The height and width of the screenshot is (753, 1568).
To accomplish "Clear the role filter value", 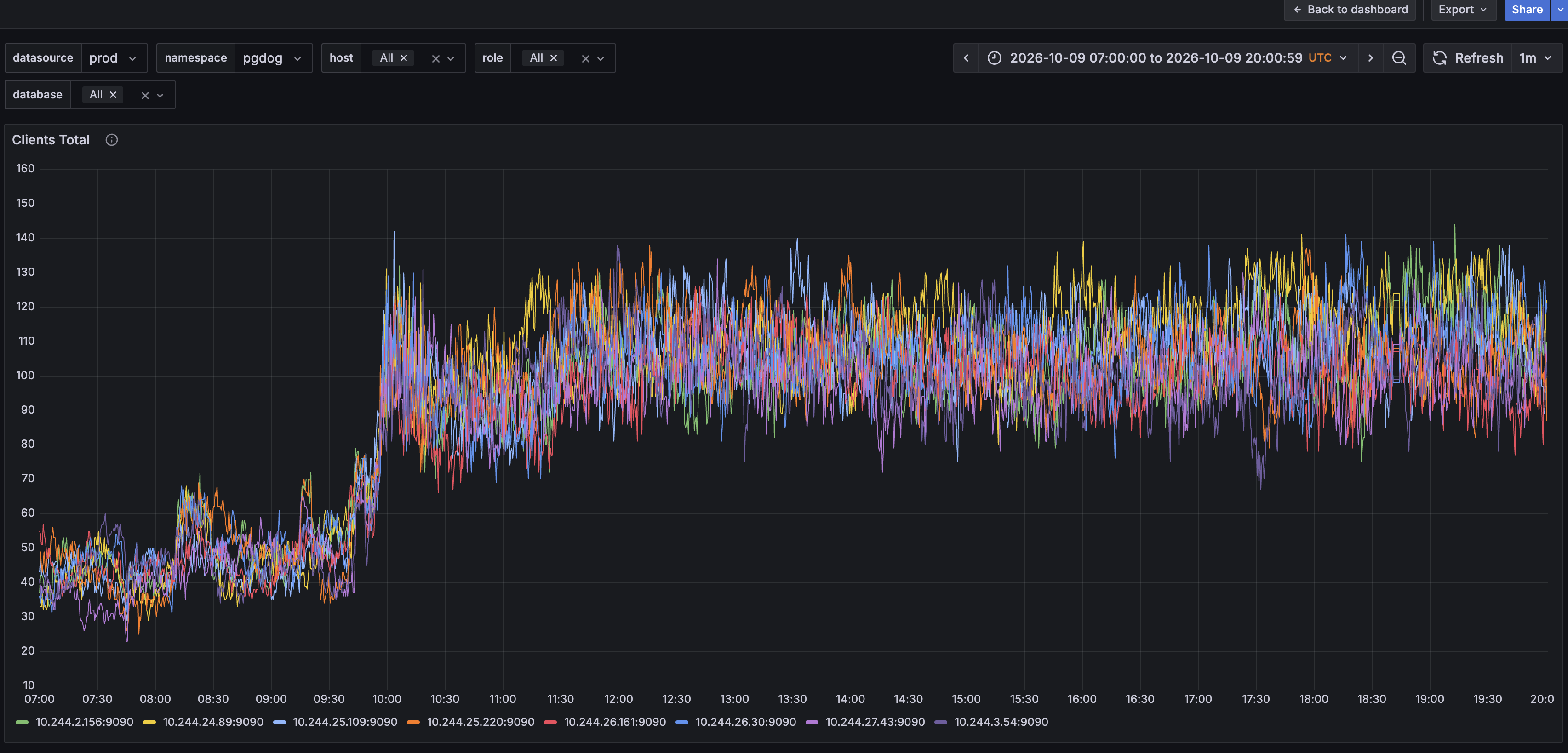I will tap(585, 58).
